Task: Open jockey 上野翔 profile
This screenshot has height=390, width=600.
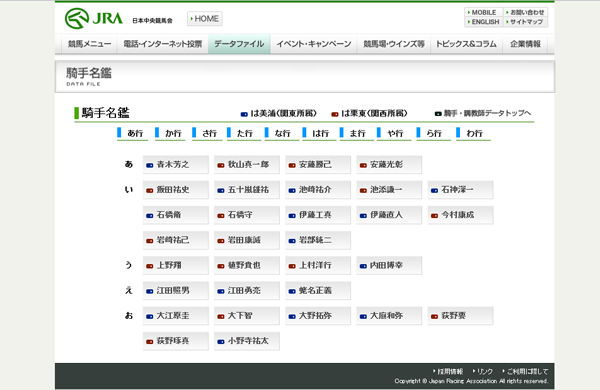Action: pos(176,266)
